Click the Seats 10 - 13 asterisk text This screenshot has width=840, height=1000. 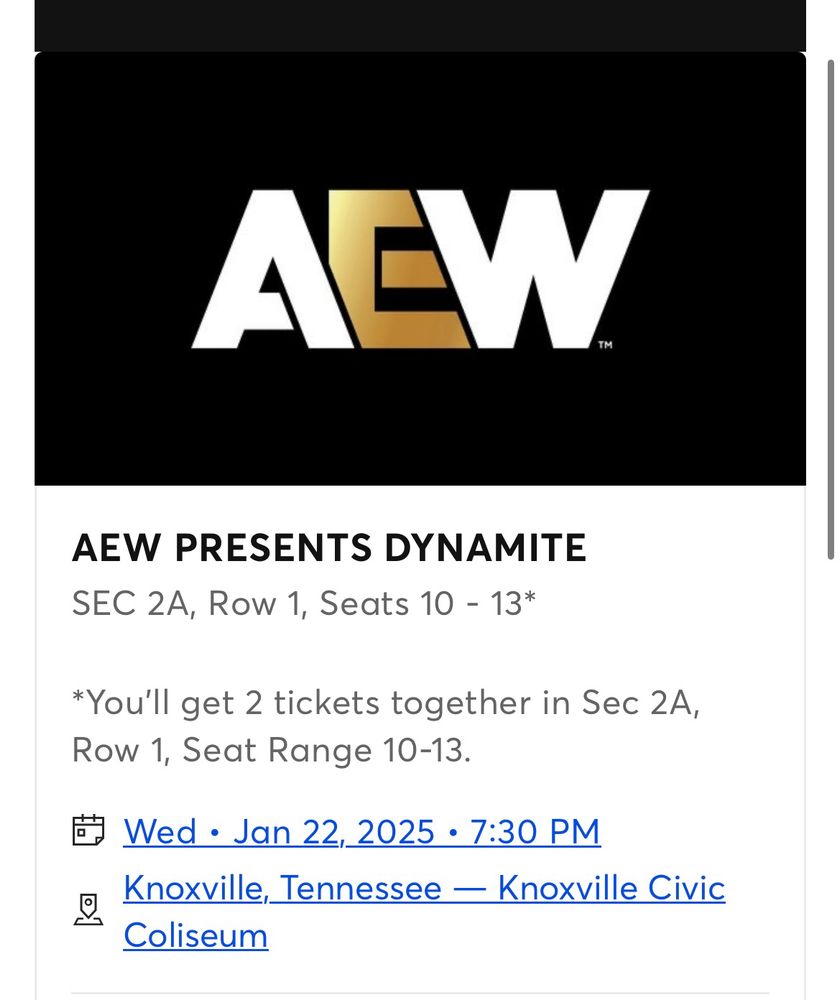point(427,603)
